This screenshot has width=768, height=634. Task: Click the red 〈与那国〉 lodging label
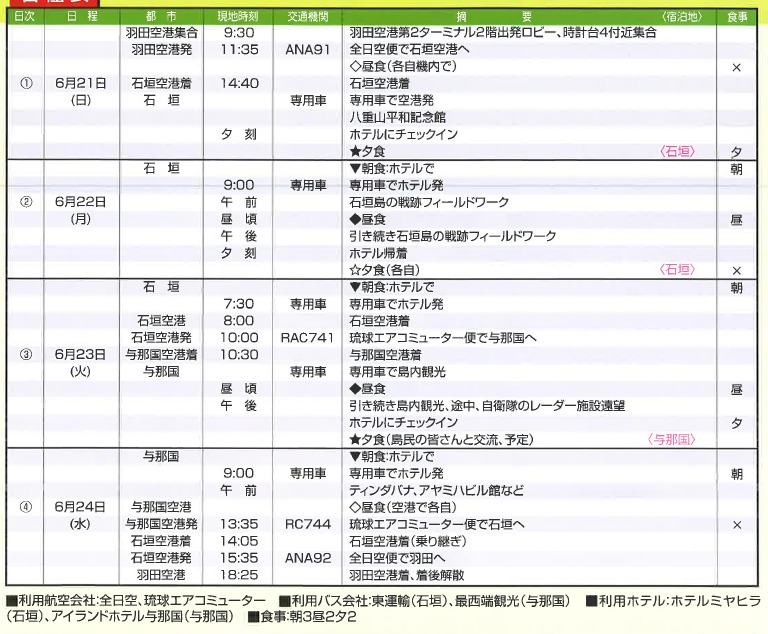pyautogui.click(x=672, y=439)
